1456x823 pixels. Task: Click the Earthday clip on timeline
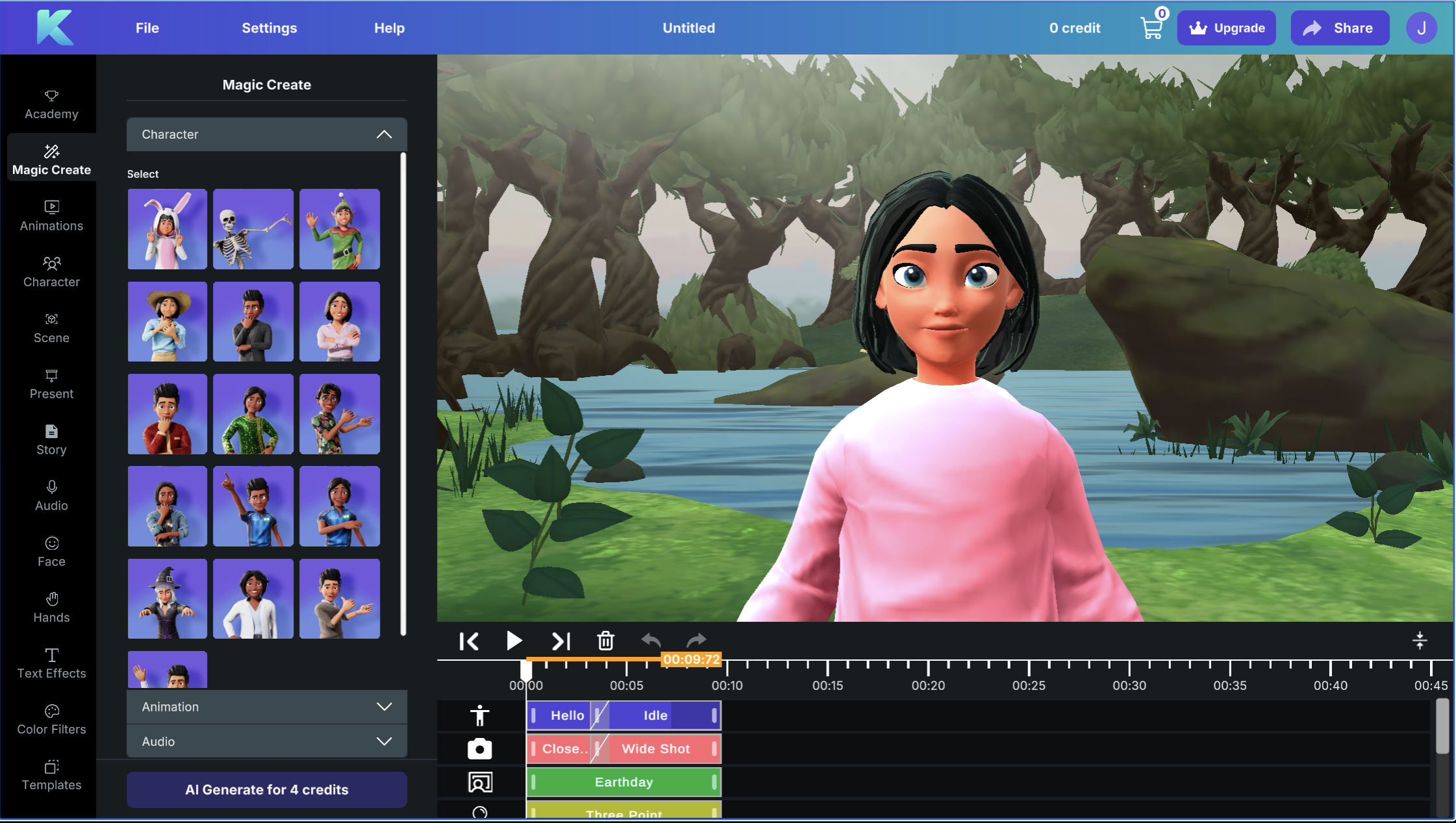point(623,782)
